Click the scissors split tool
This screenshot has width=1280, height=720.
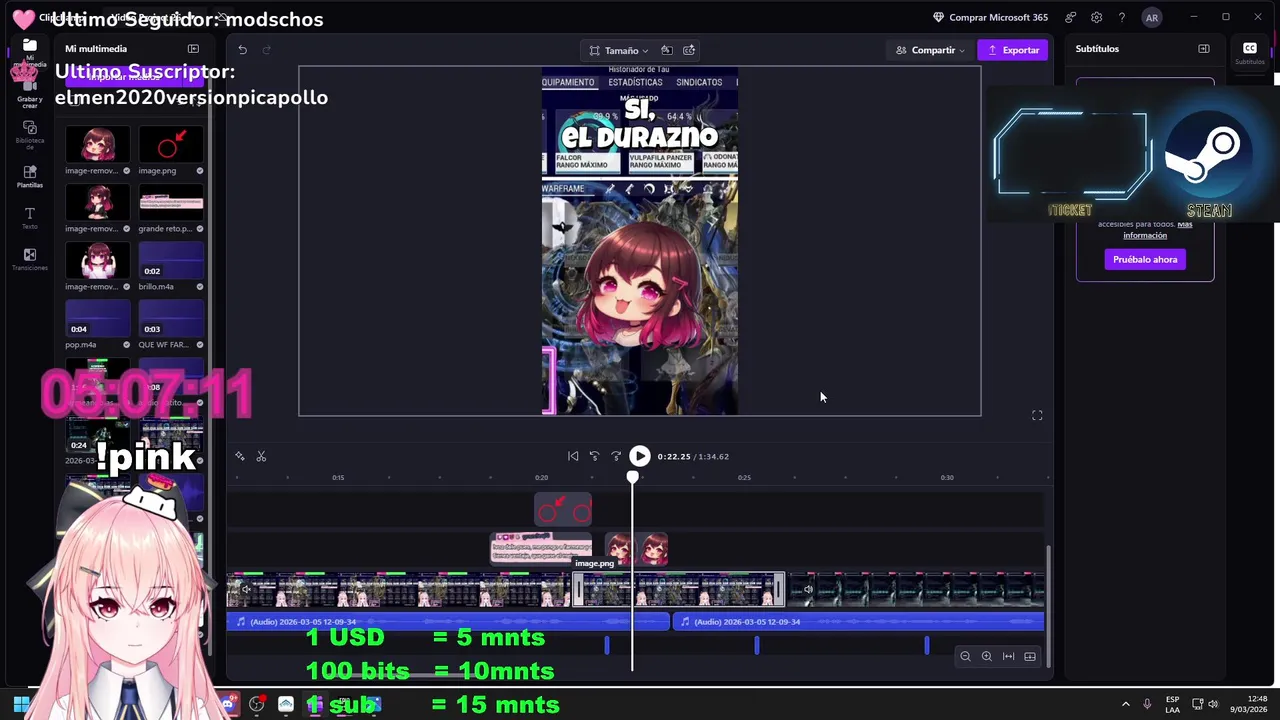click(x=261, y=456)
